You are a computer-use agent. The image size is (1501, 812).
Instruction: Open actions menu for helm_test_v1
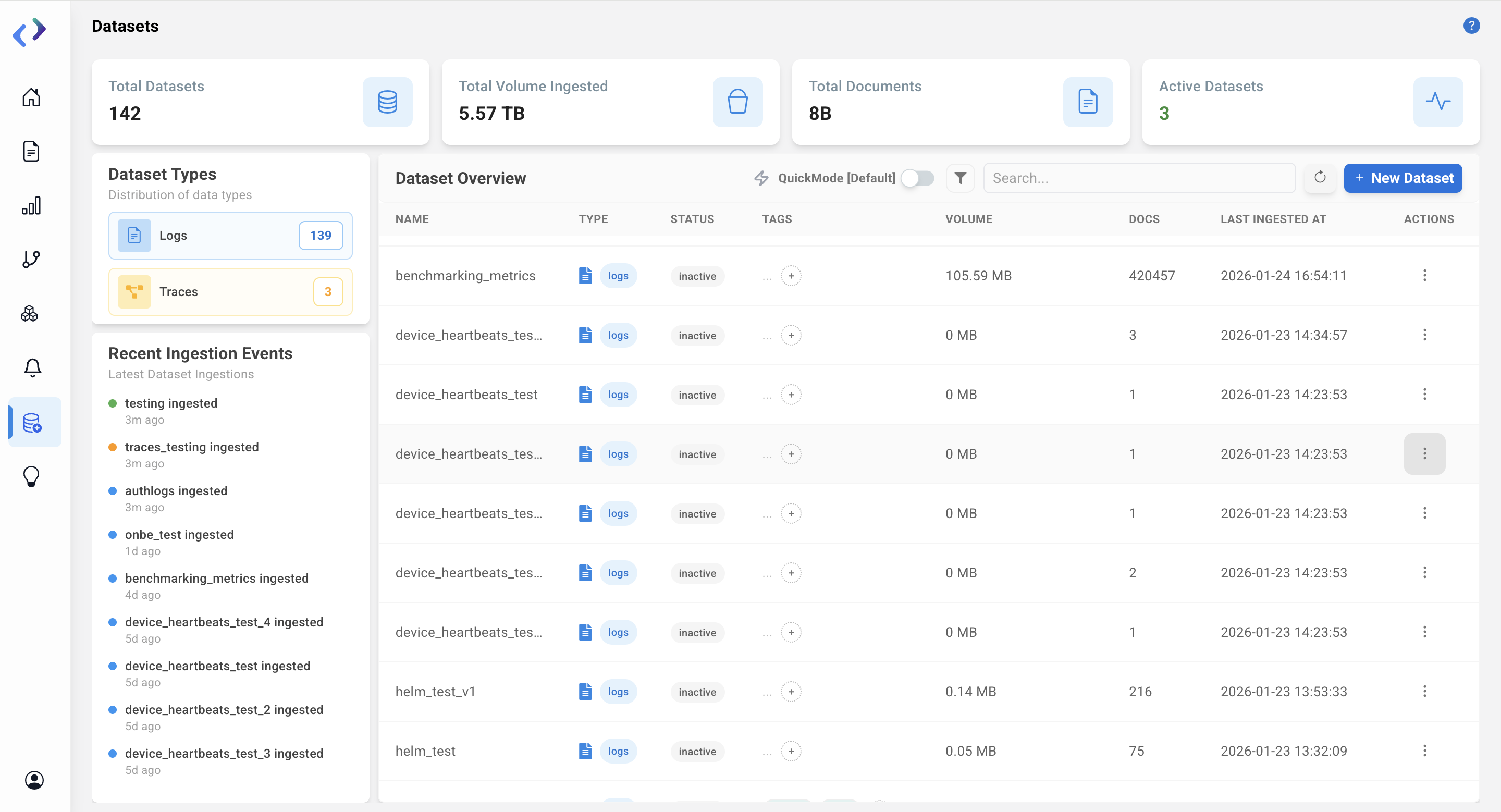pyautogui.click(x=1425, y=692)
